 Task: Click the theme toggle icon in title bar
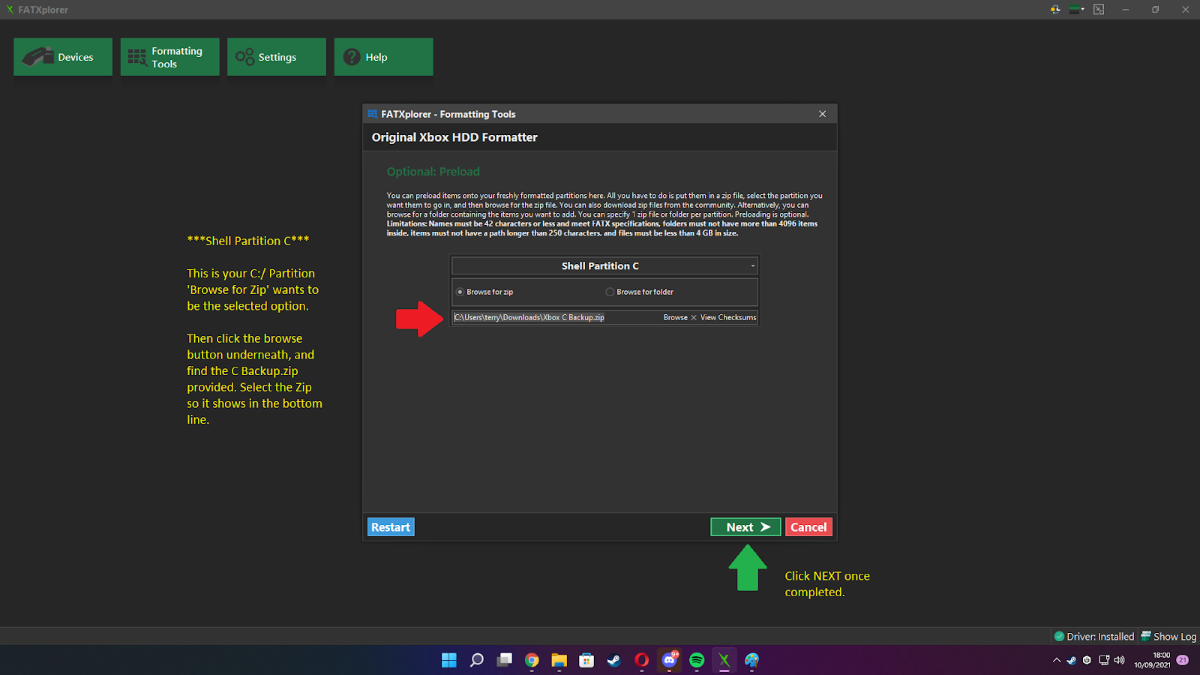1055,9
